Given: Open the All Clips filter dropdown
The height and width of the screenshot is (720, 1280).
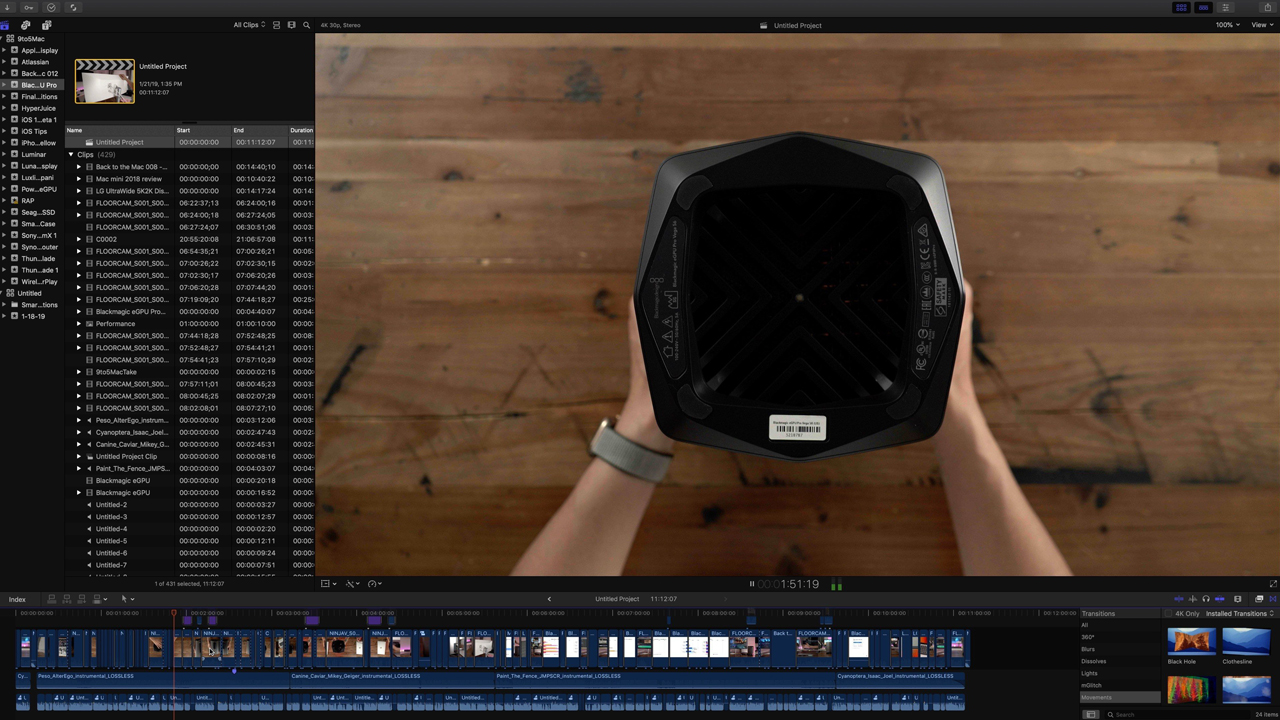Looking at the screenshot, I should [250, 25].
